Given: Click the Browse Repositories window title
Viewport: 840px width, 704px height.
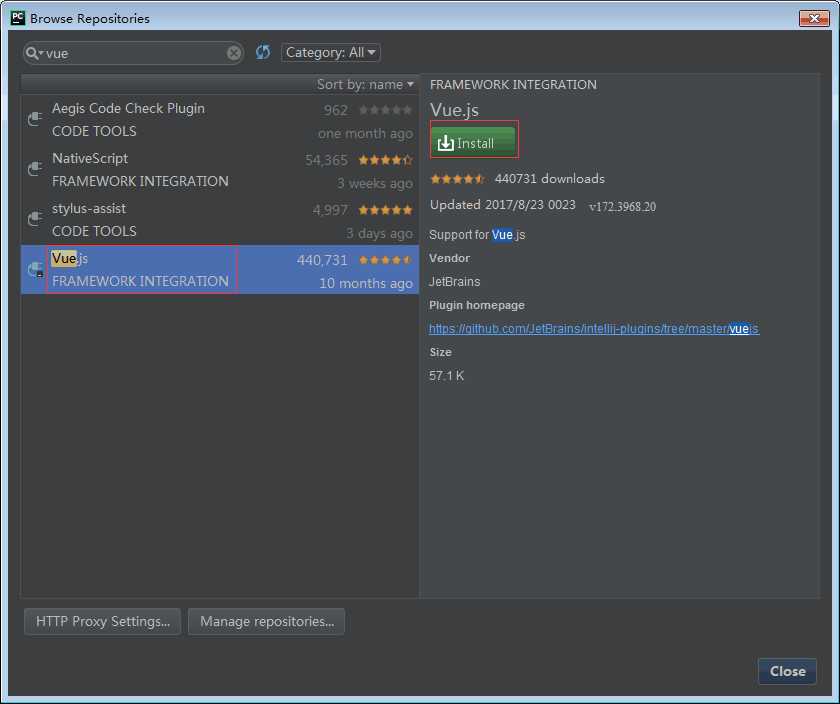Looking at the screenshot, I should coord(90,18).
